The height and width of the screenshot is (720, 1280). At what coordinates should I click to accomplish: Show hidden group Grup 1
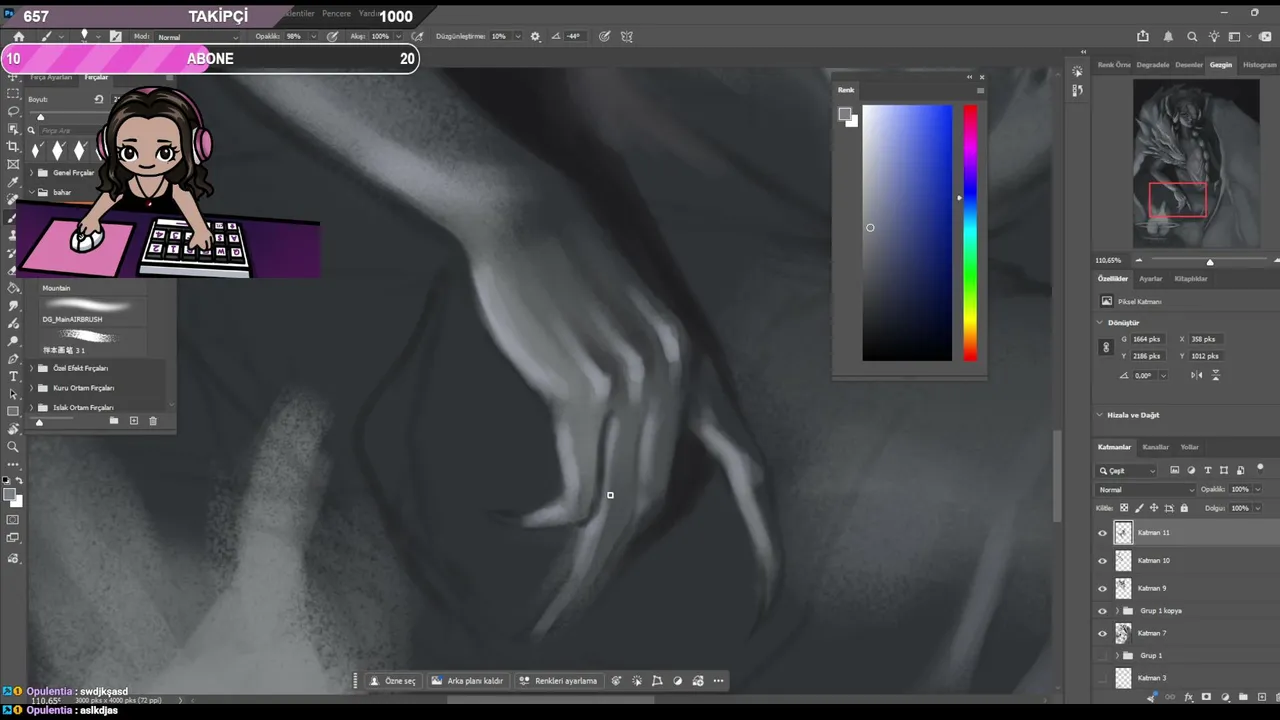pos(1103,656)
